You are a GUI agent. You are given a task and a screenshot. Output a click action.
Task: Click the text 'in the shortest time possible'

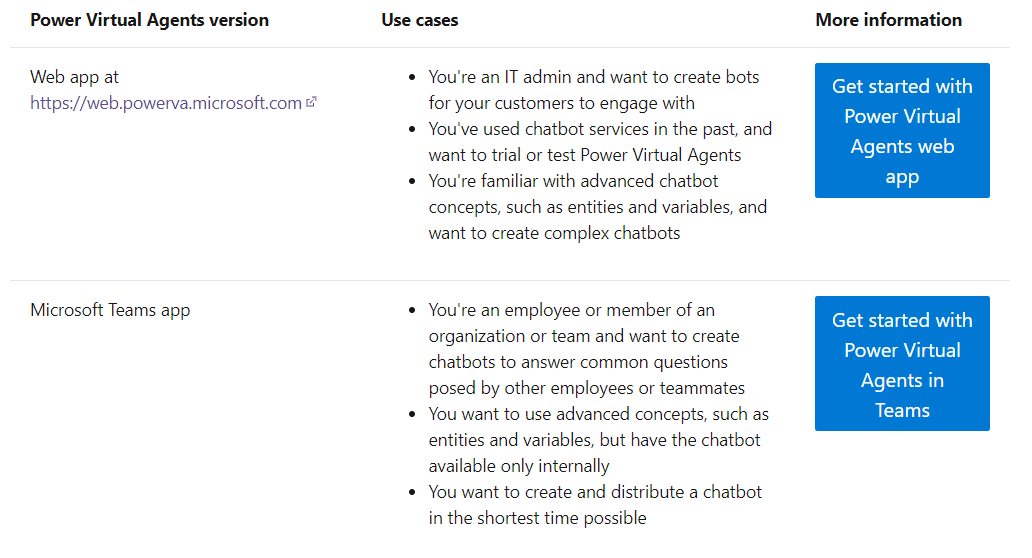point(537,518)
